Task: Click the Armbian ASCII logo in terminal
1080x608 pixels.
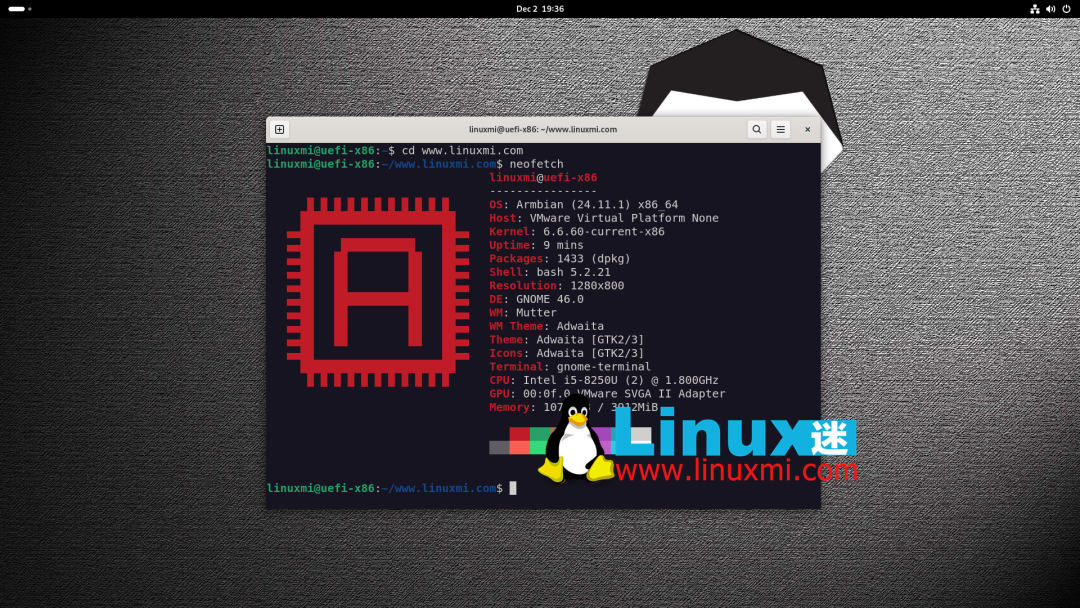Action: 377,292
